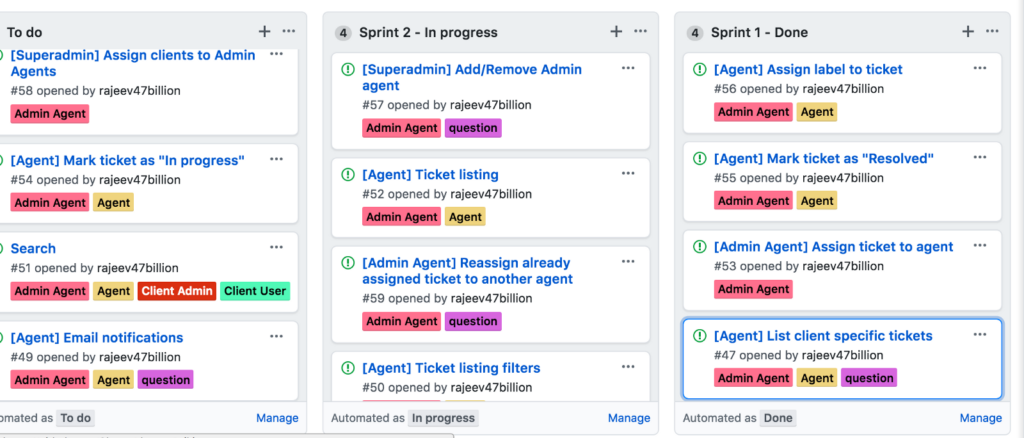Open issue [Agent] Assign label to ticket
This screenshot has height=438, width=1024.
[x=808, y=69]
